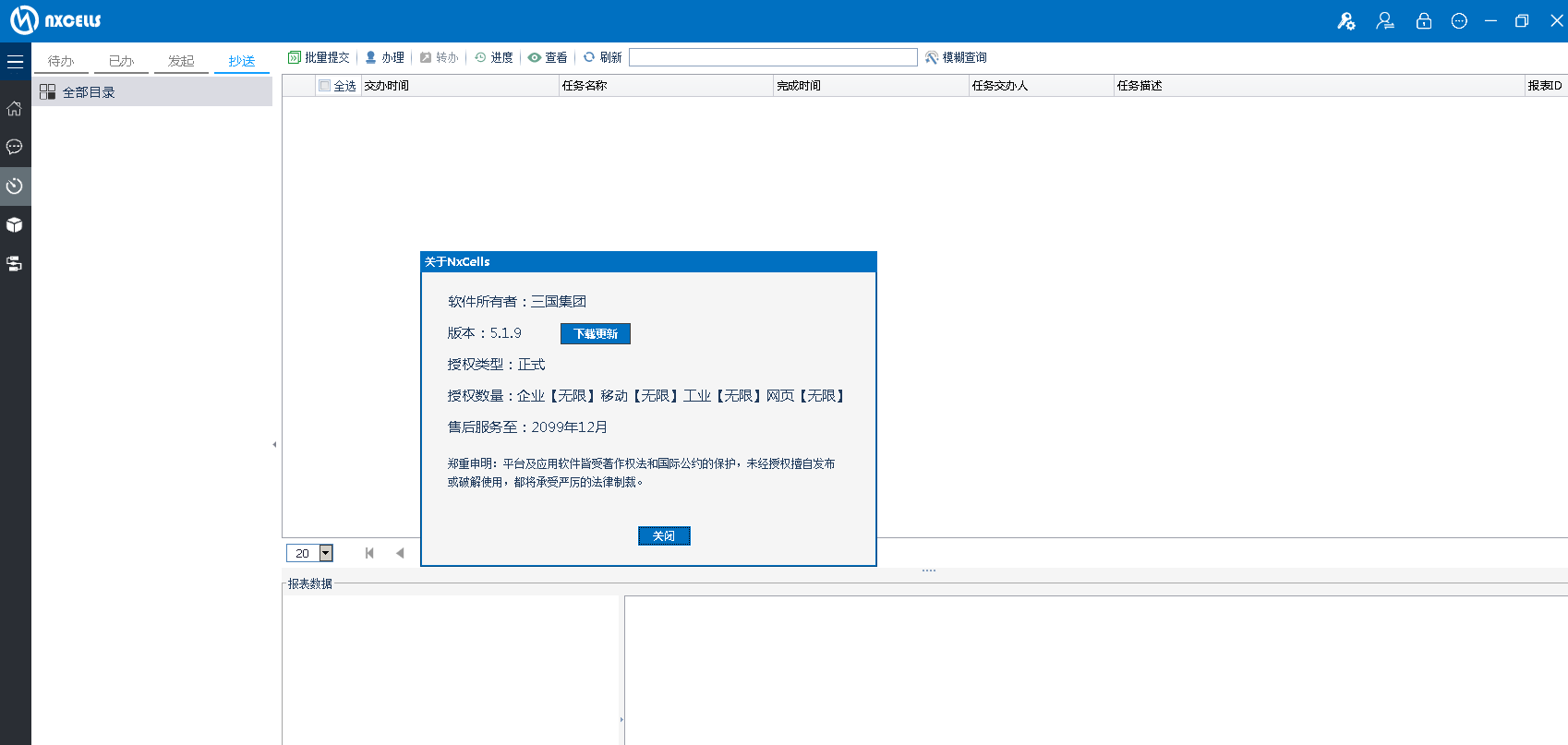This screenshot has height=745, width=1568.
Task: Click the lock icon in title bar
Action: (1424, 21)
